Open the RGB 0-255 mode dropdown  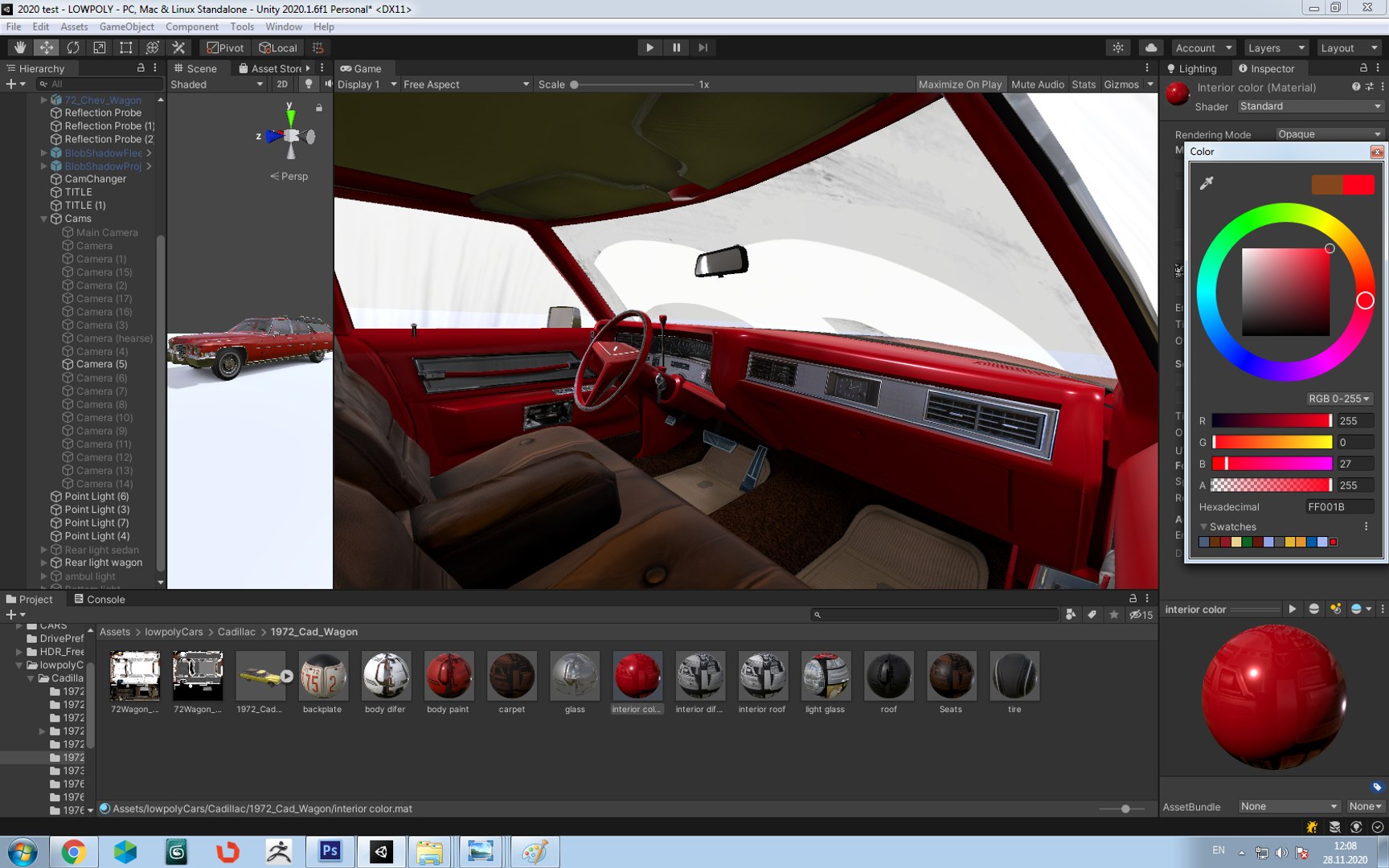click(x=1338, y=399)
